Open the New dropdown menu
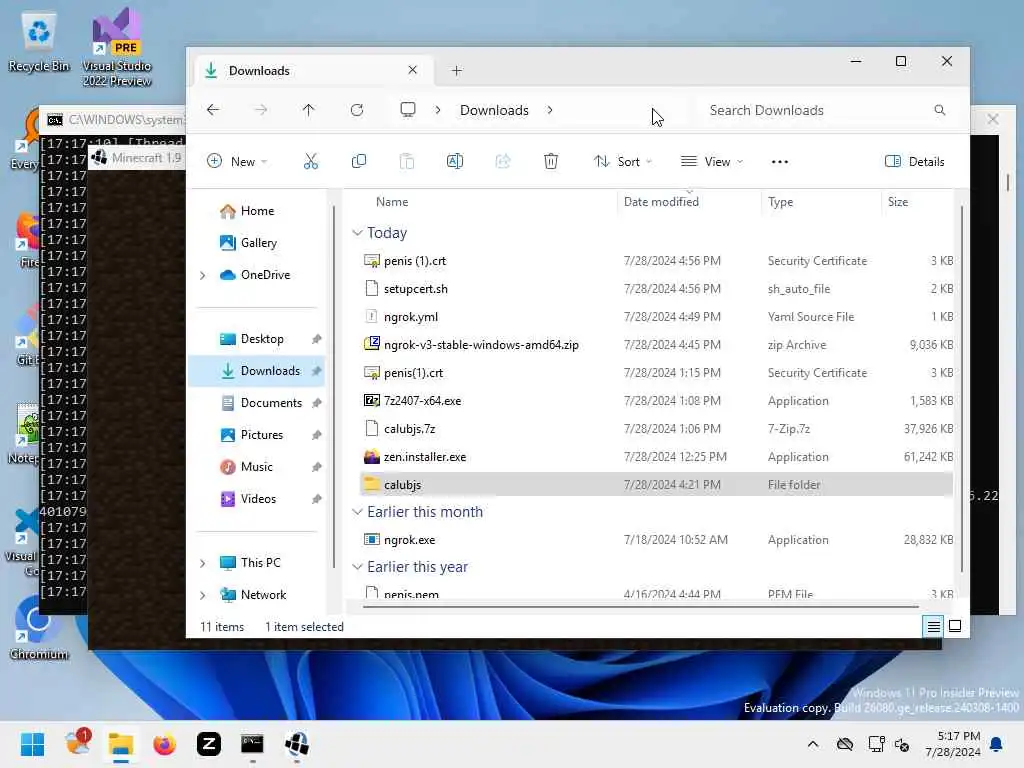 pyautogui.click(x=237, y=161)
